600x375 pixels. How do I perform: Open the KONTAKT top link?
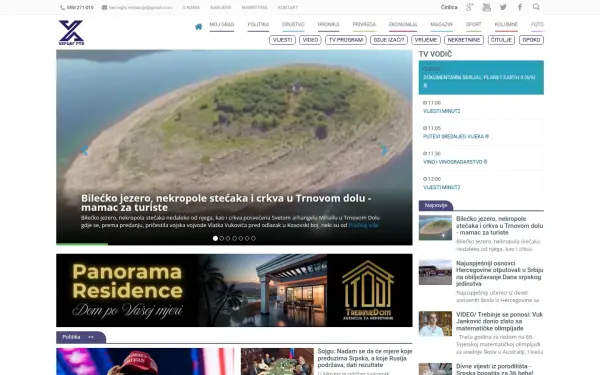pos(288,7)
